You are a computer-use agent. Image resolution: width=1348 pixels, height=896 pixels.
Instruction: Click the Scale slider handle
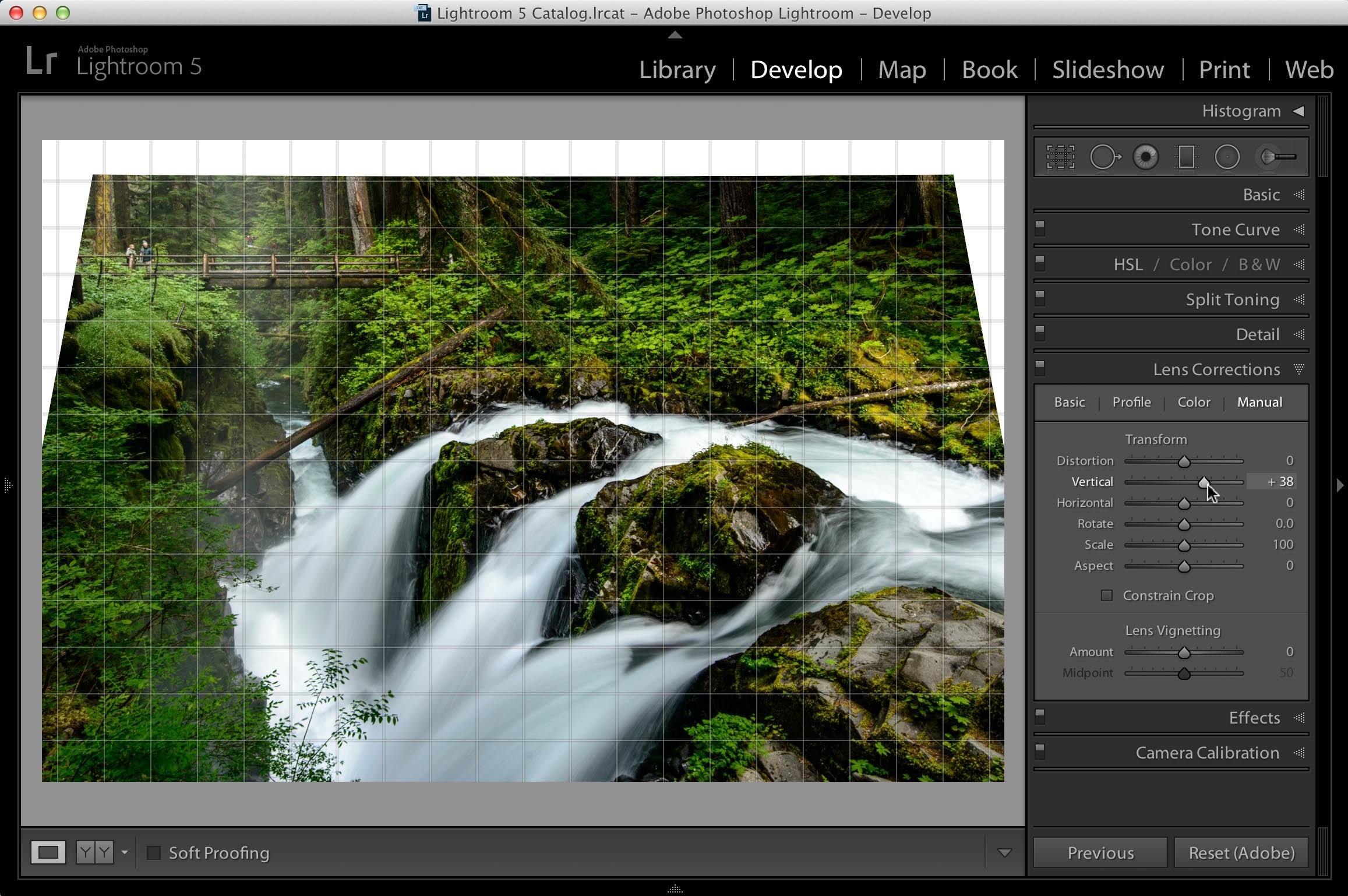(1184, 546)
